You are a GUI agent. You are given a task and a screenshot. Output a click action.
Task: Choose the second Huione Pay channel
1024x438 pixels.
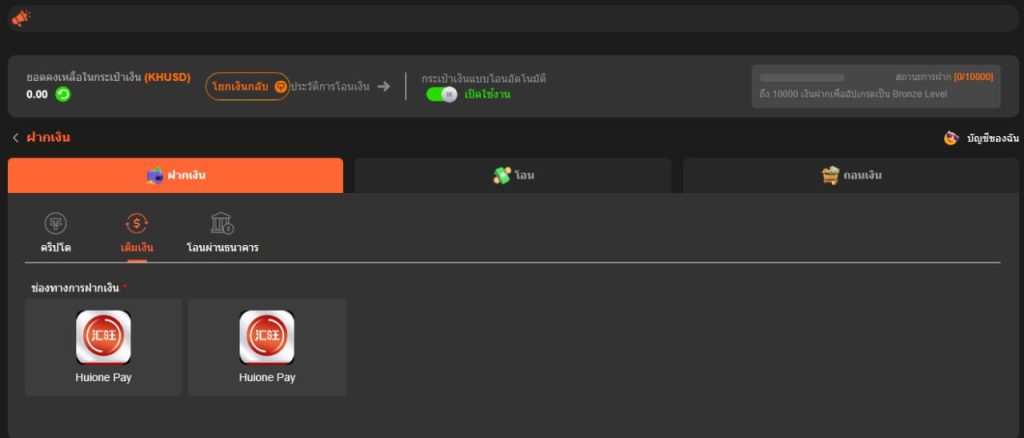[x=267, y=346]
